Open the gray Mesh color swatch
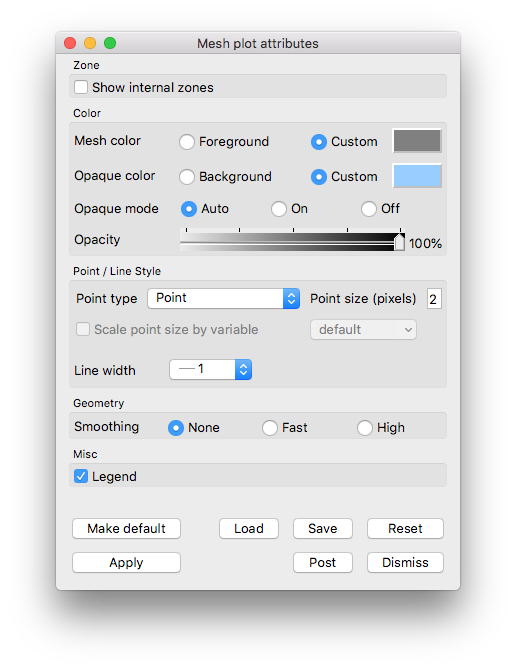 [x=417, y=141]
